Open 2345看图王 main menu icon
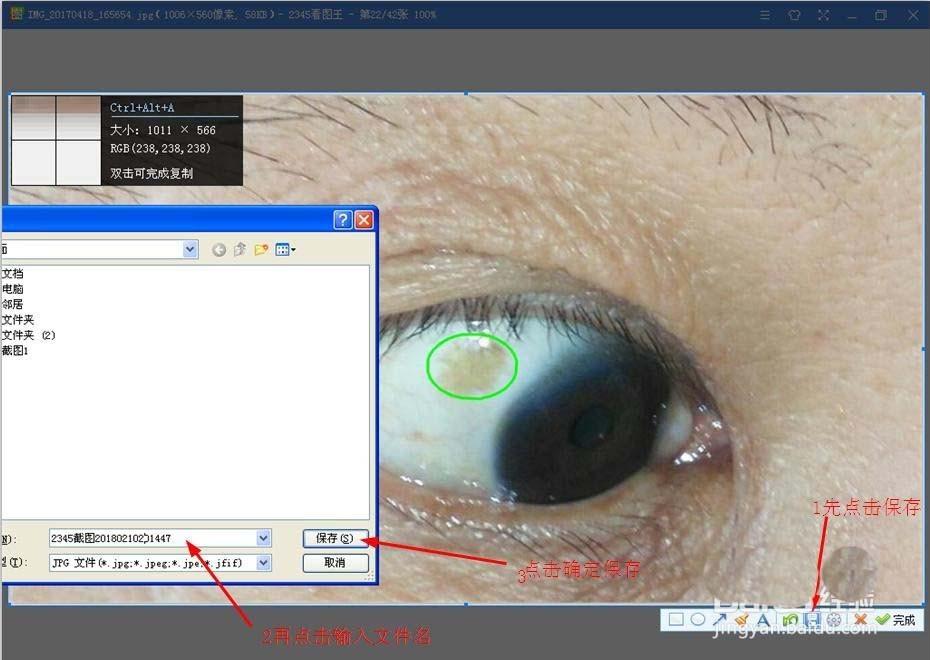930x660 pixels. coord(765,15)
